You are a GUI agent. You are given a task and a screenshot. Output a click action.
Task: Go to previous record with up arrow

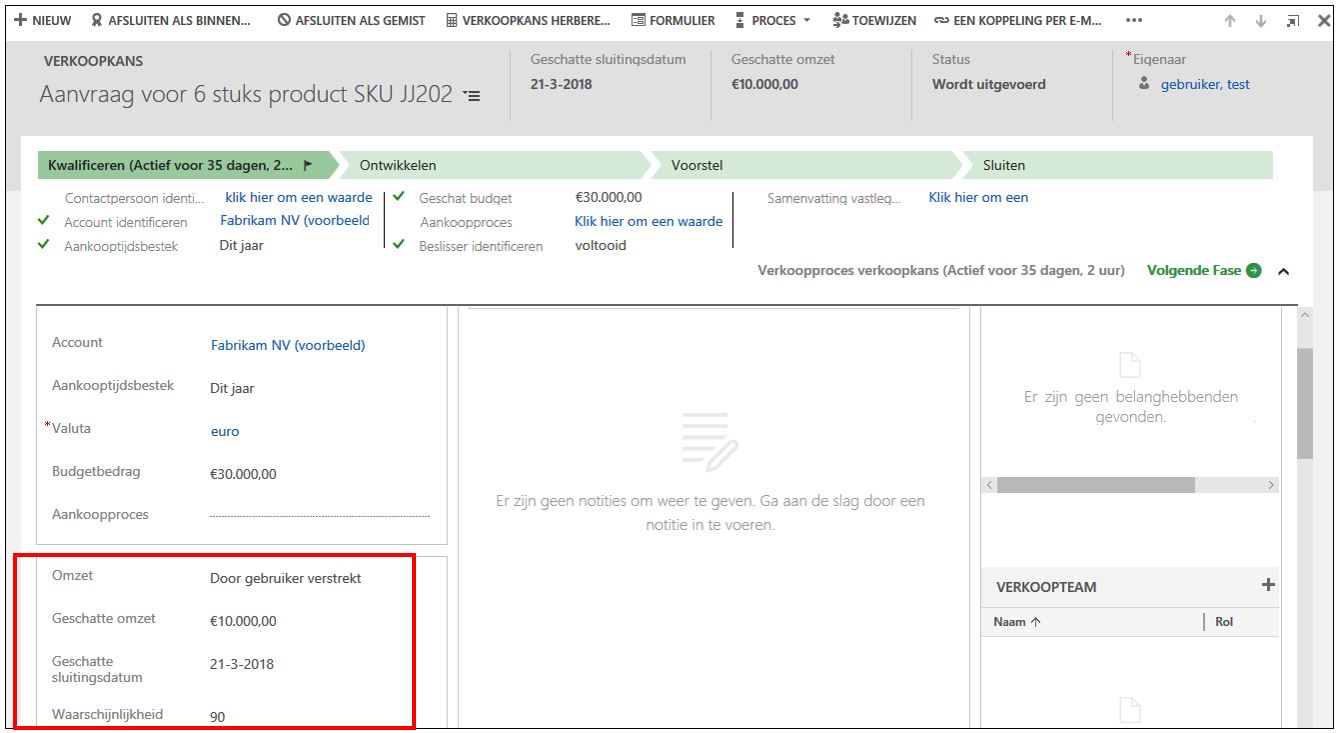pyautogui.click(x=1230, y=21)
